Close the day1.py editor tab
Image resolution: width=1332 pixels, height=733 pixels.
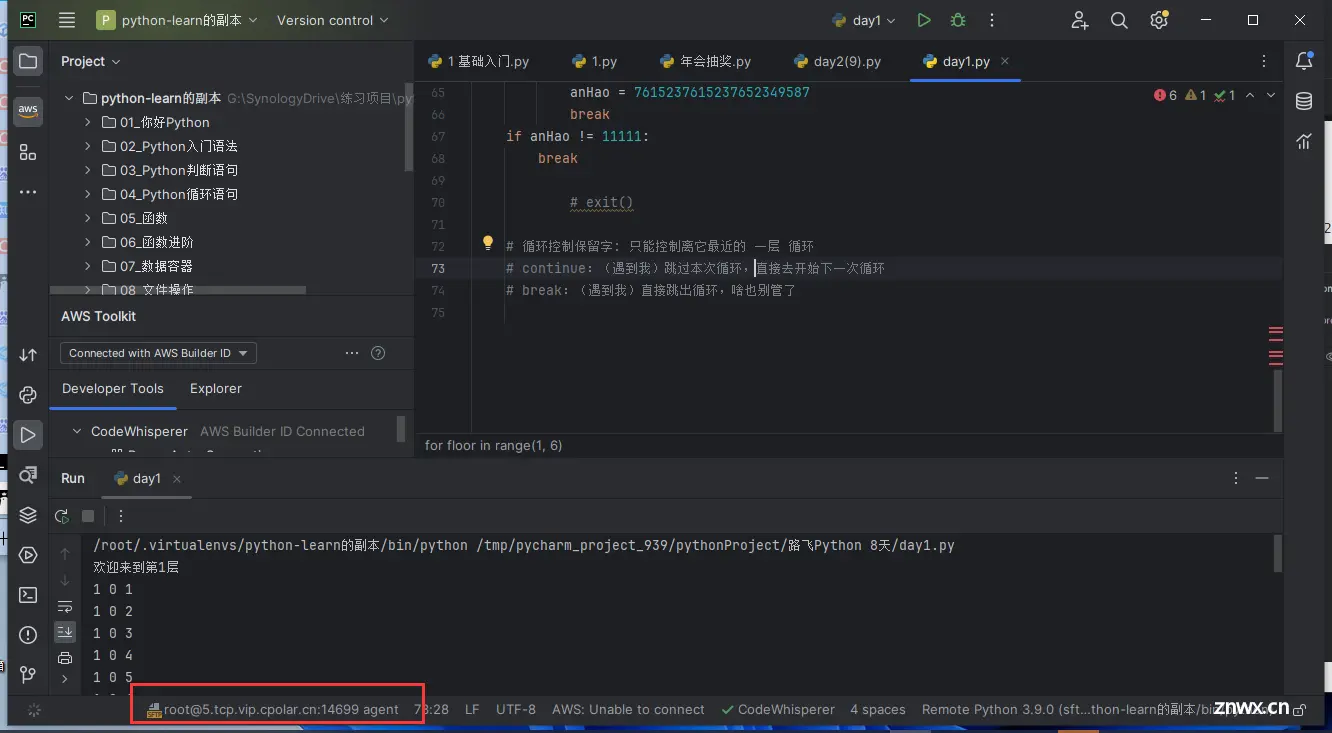(1005, 61)
